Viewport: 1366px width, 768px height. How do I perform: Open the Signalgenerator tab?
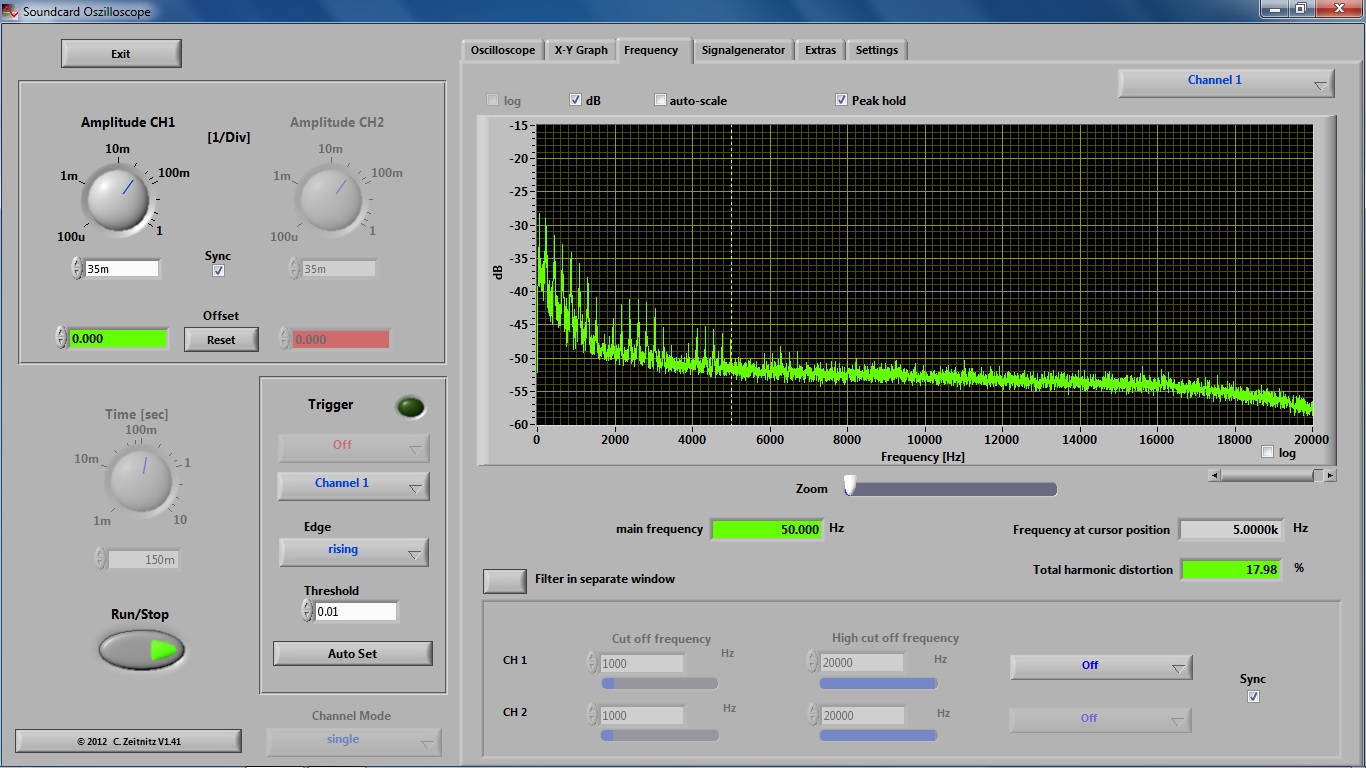click(743, 50)
